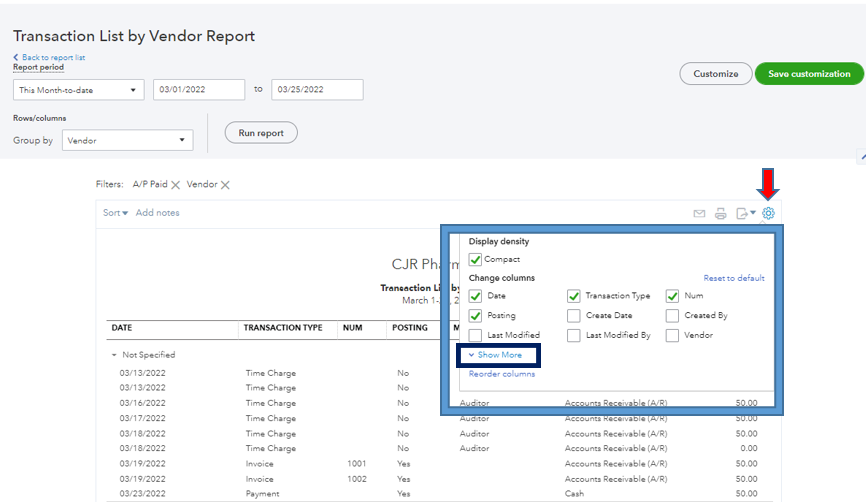Screen dimensions: 866x502
Task: Click the email report envelope icon
Action: click(699, 213)
